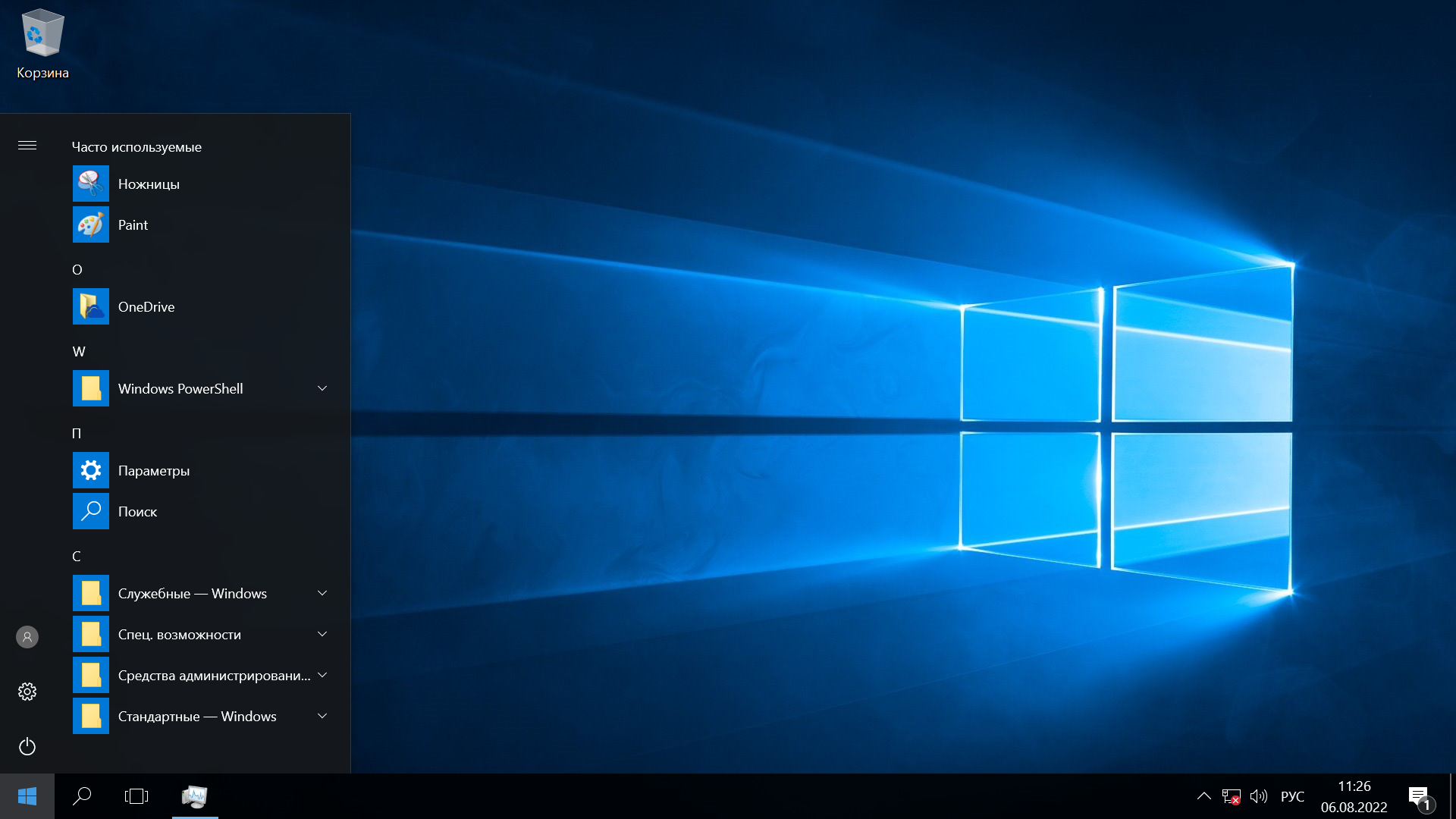Show hidden tray icons with the chevron
This screenshot has height=819, width=1456.
(1204, 796)
